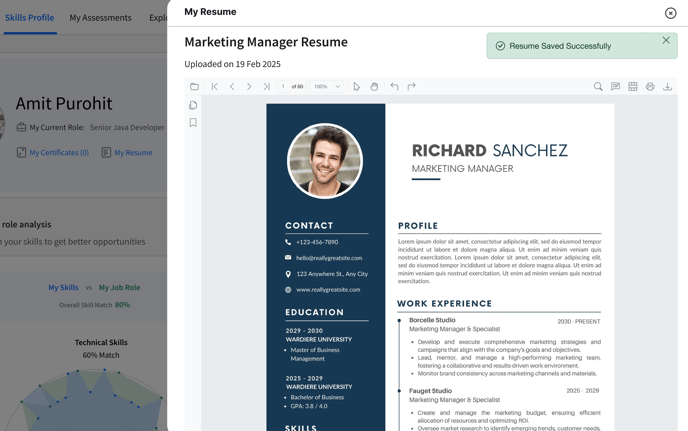Viewport: 688px width, 431px height.
Task: Click the Fauget Studio work entry
Action: (430, 391)
